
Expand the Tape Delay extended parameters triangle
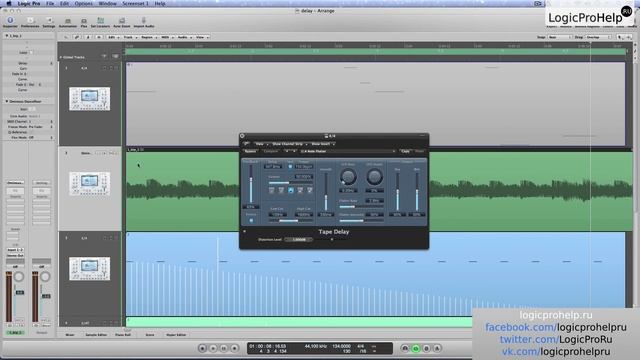(x=244, y=231)
